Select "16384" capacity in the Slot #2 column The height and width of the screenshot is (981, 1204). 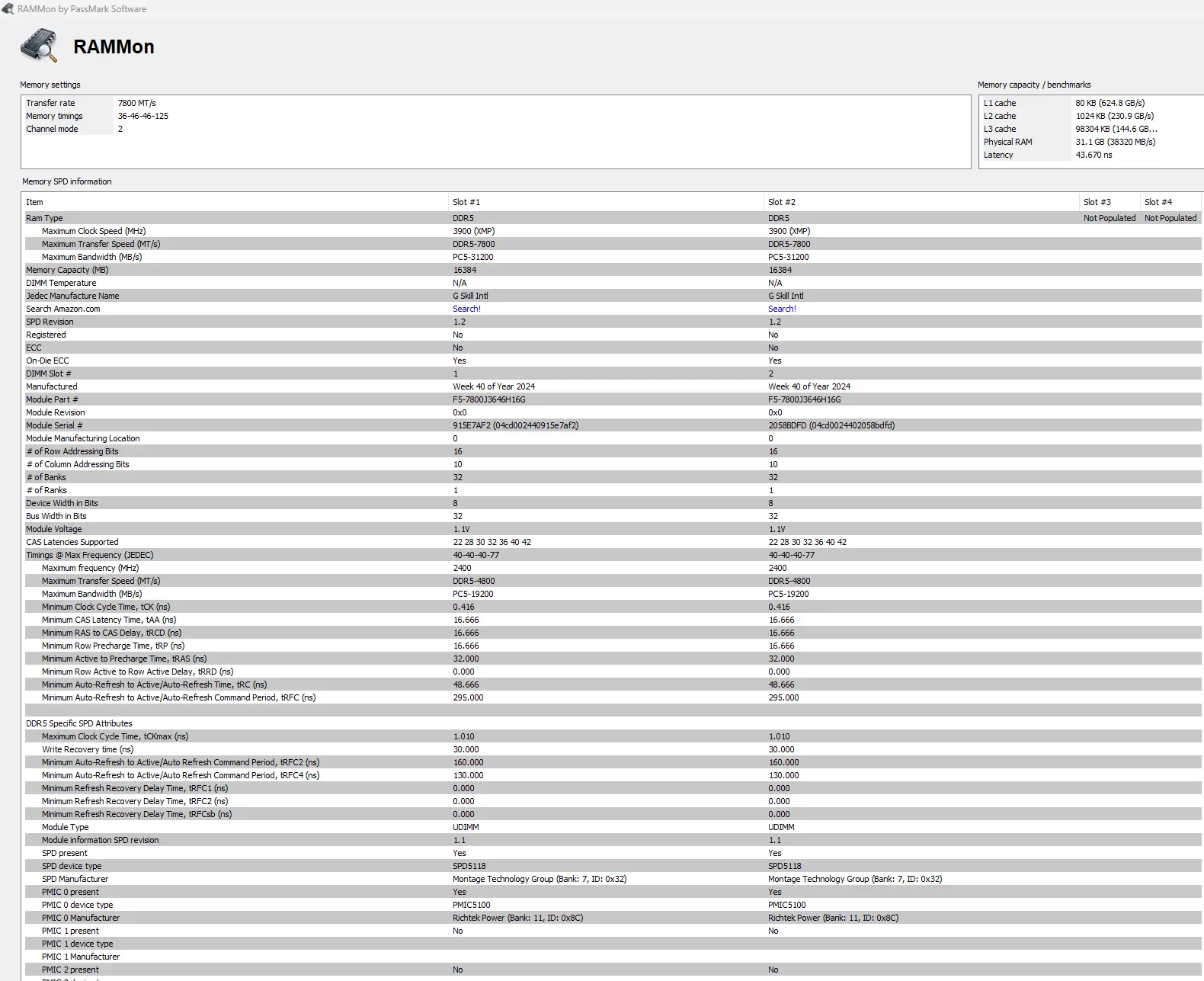click(x=780, y=270)
